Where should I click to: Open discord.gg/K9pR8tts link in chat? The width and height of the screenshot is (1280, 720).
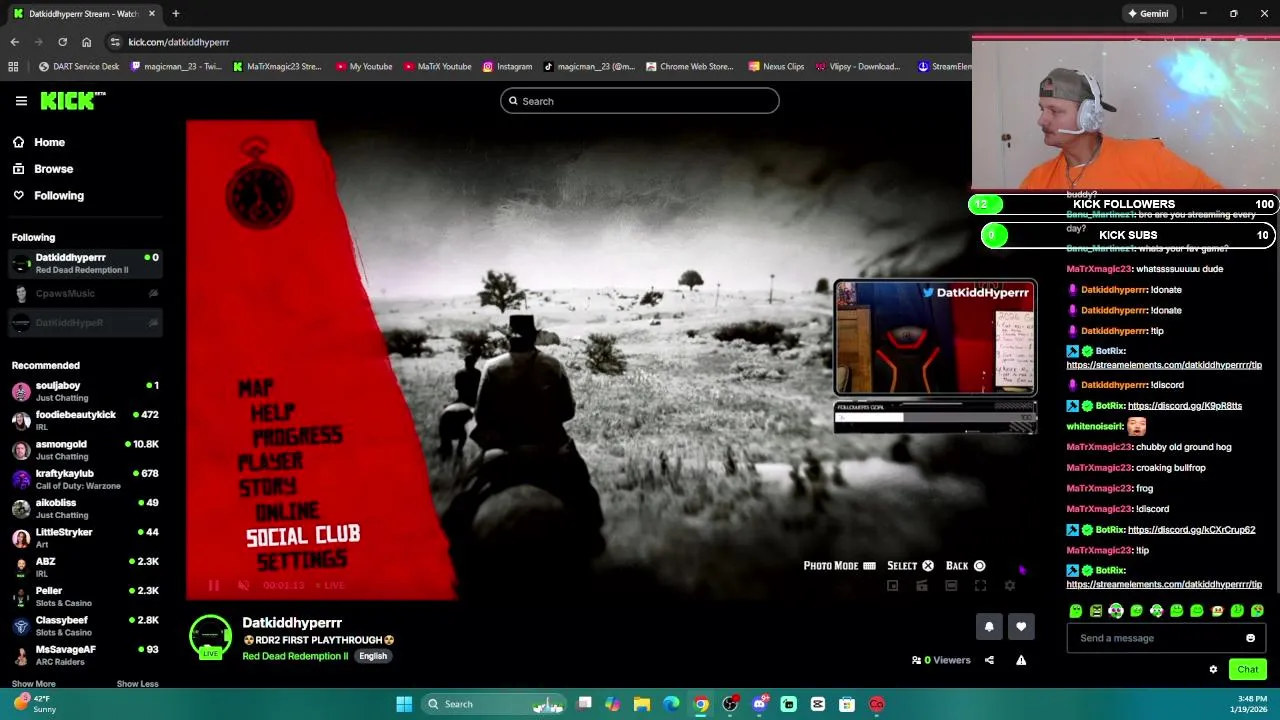click(x=1185, y=406)
